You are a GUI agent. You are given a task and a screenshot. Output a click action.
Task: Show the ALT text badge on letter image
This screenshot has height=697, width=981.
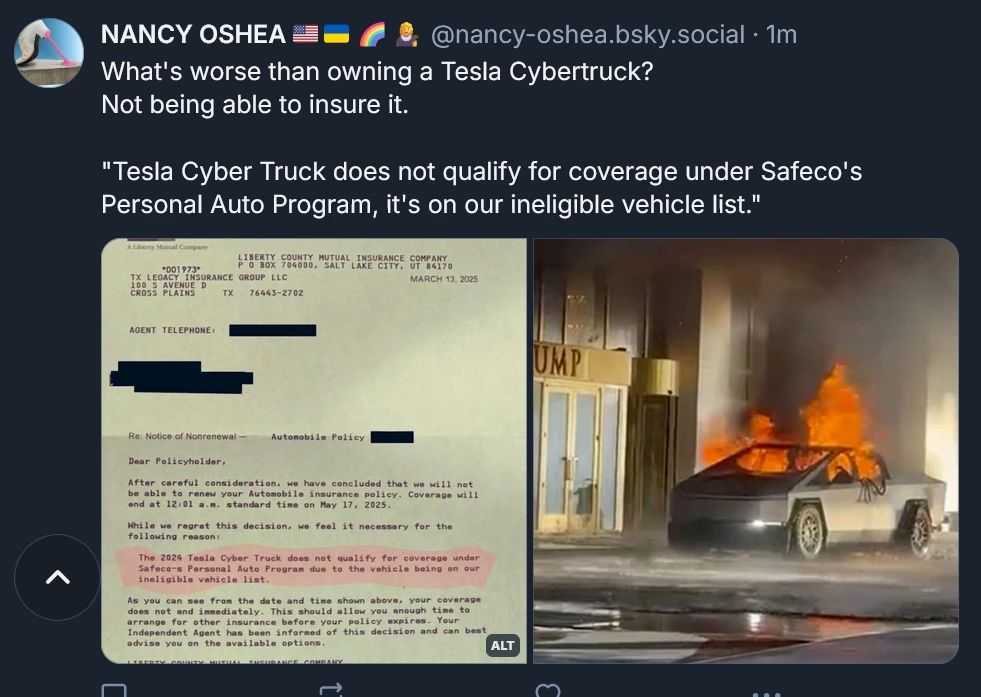pos(503,645)
